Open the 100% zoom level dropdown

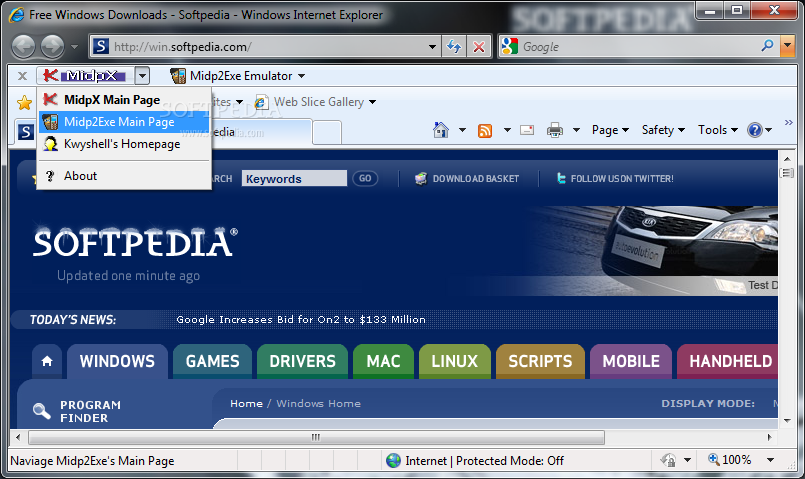tap(771, 460)
